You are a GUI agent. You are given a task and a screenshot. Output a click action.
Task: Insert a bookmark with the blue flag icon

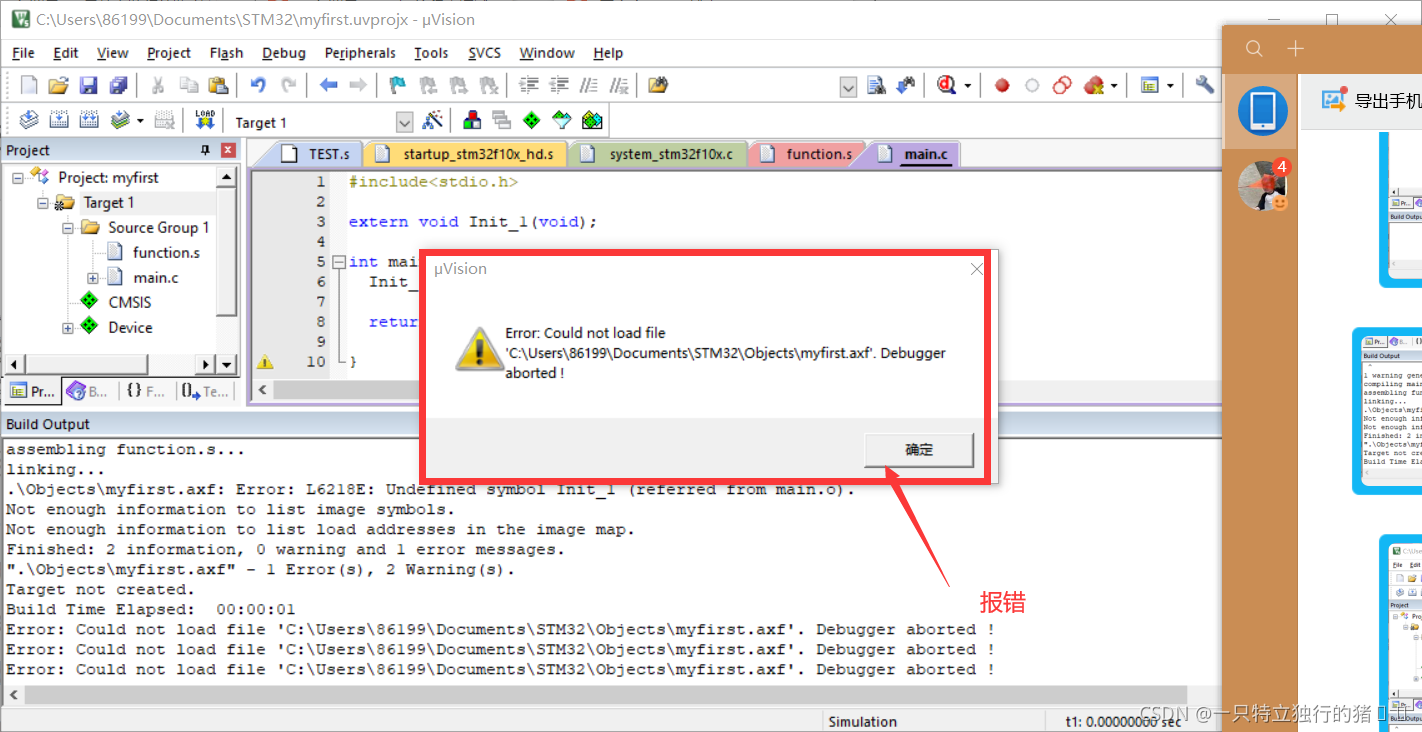coord(397,85)
